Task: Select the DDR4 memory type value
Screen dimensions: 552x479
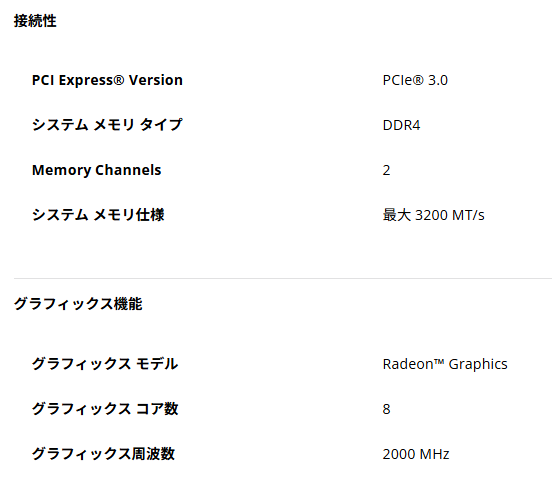Action: coord(401,125)
